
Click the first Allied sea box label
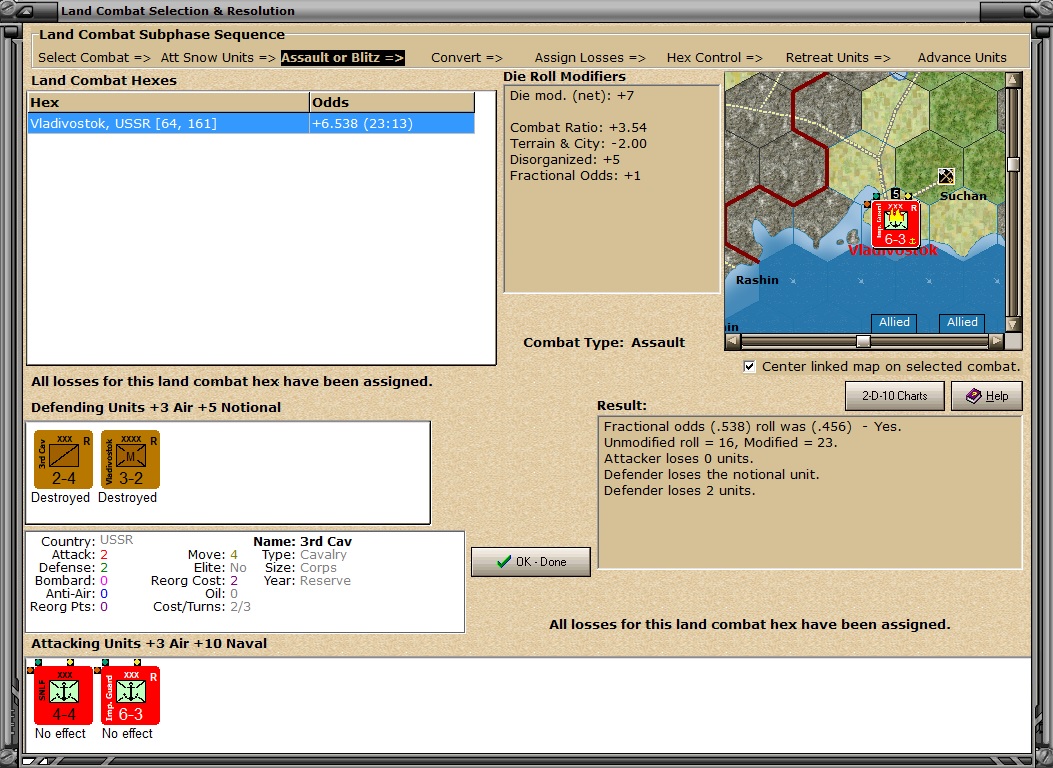pos(895,322)
